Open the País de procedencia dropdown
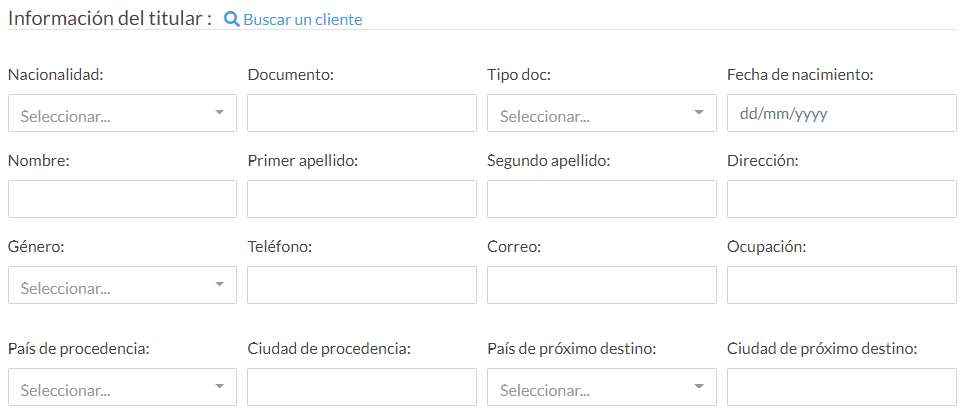Screen dimensions: 965x412 pos(122,387)
